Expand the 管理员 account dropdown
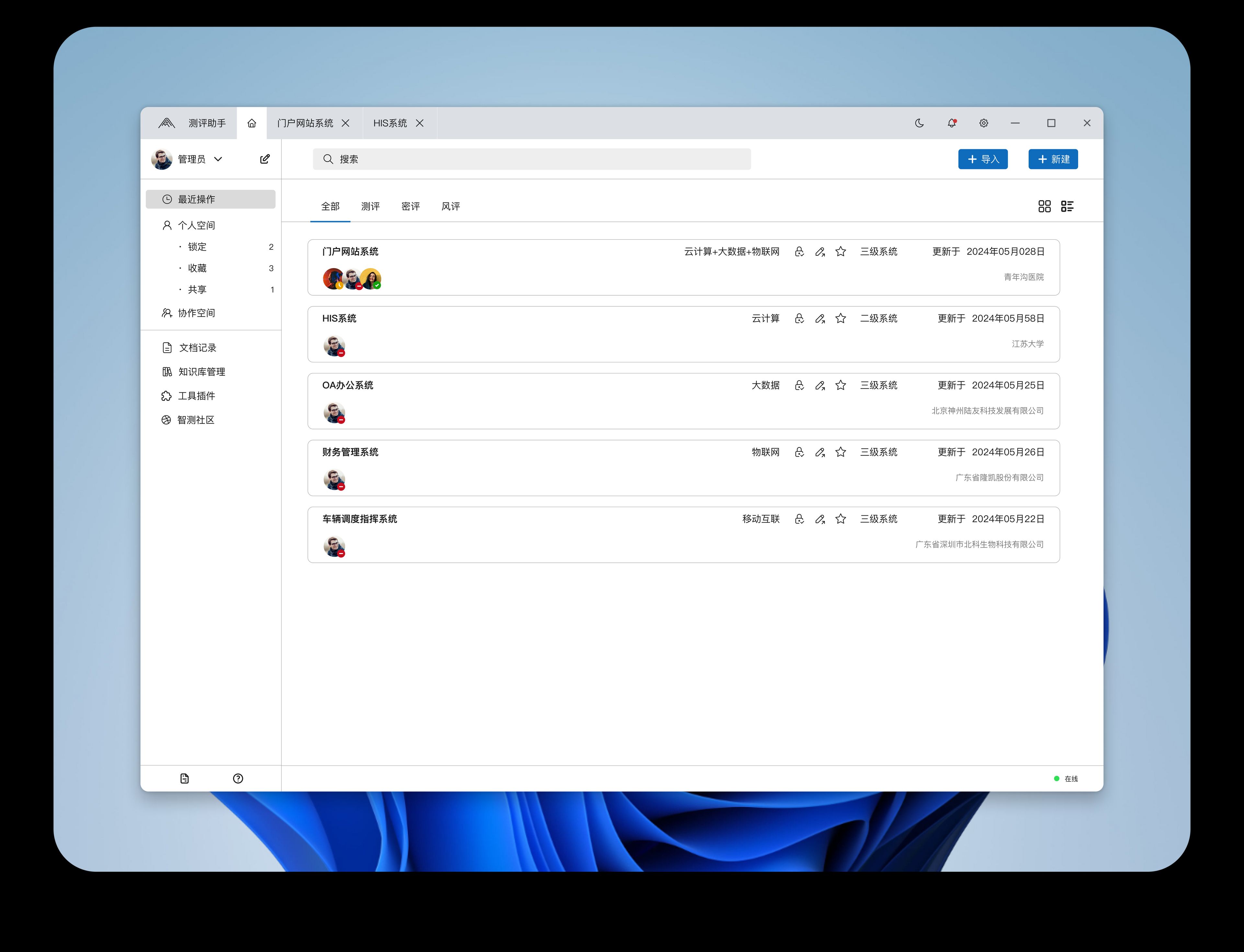The width and height of the screenshot is (1244, 952). [219, 159]
